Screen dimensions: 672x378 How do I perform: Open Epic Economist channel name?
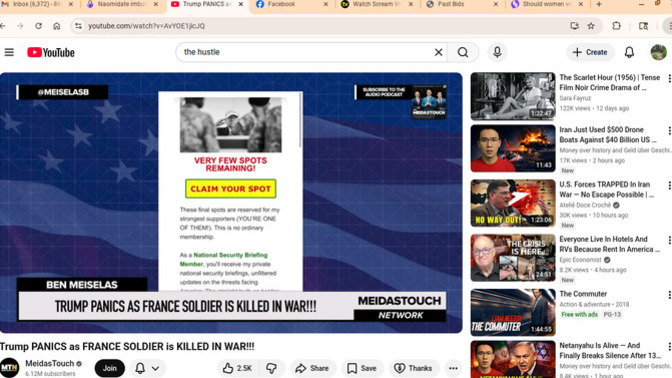point(580,260)
